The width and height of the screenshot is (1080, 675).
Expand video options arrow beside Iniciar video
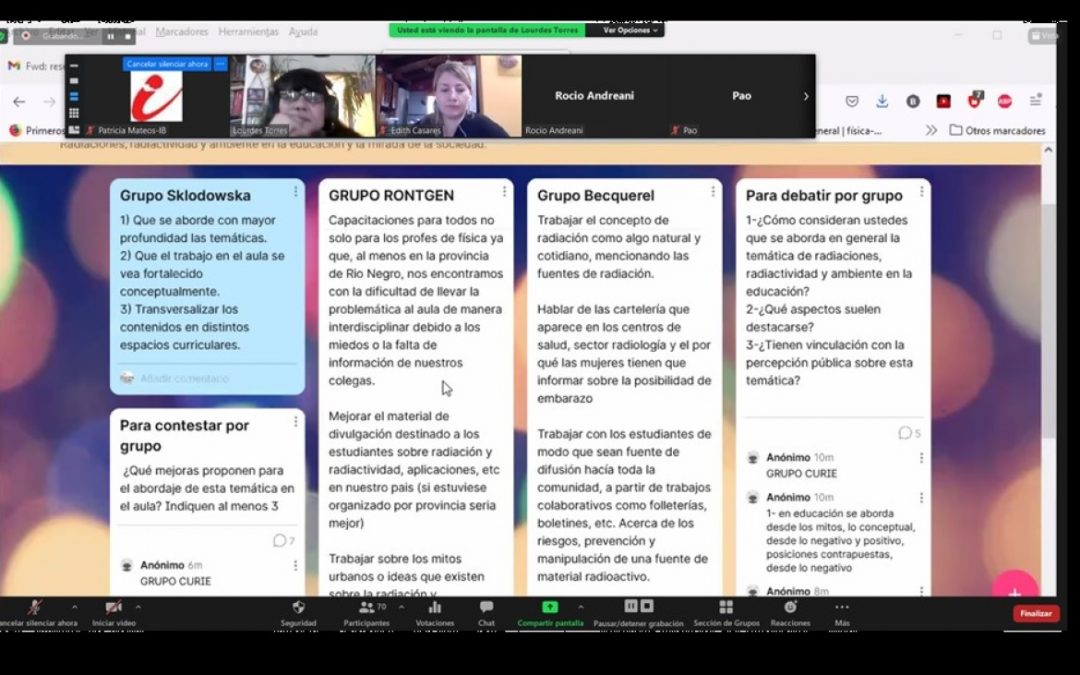tap(138, 607)
